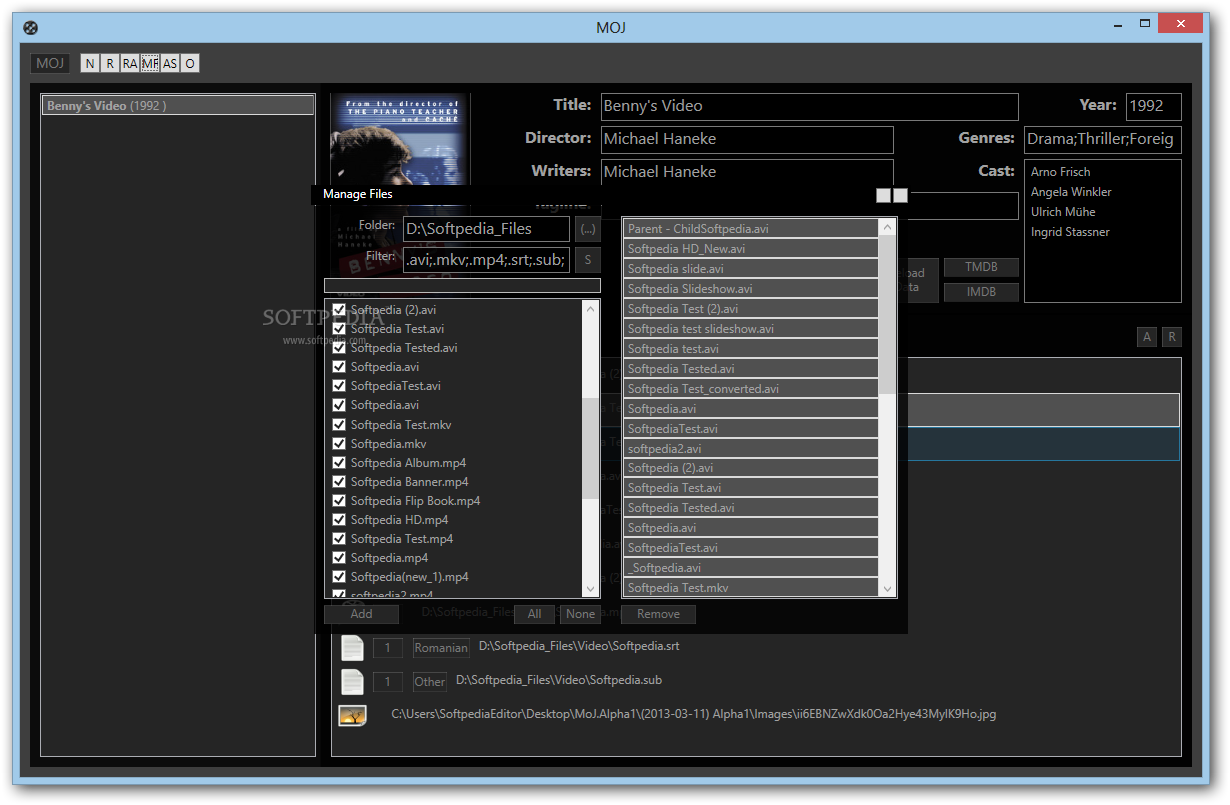Click the up arrow of the checkbox list scrollbar

(590, 309)
